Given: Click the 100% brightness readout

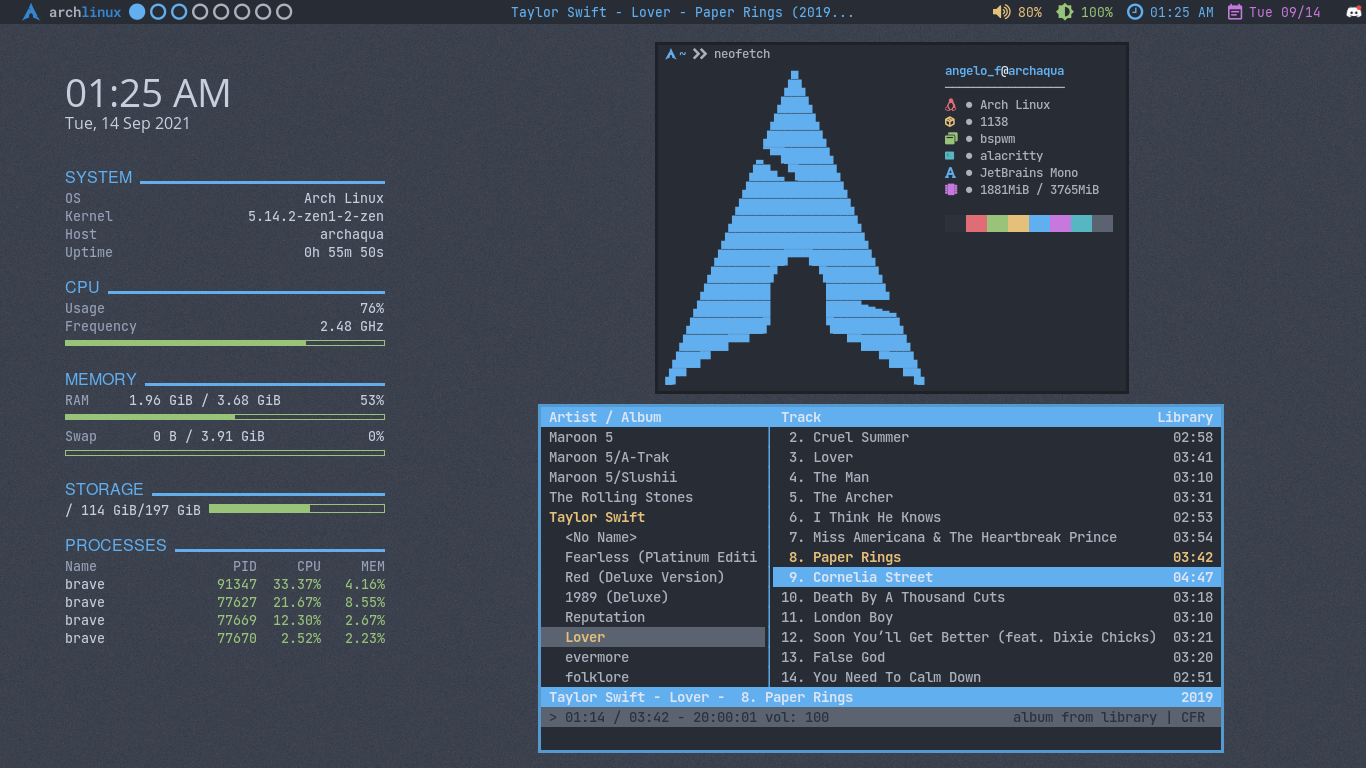Looking at the screenshot, I should [x=1097, y=12].
